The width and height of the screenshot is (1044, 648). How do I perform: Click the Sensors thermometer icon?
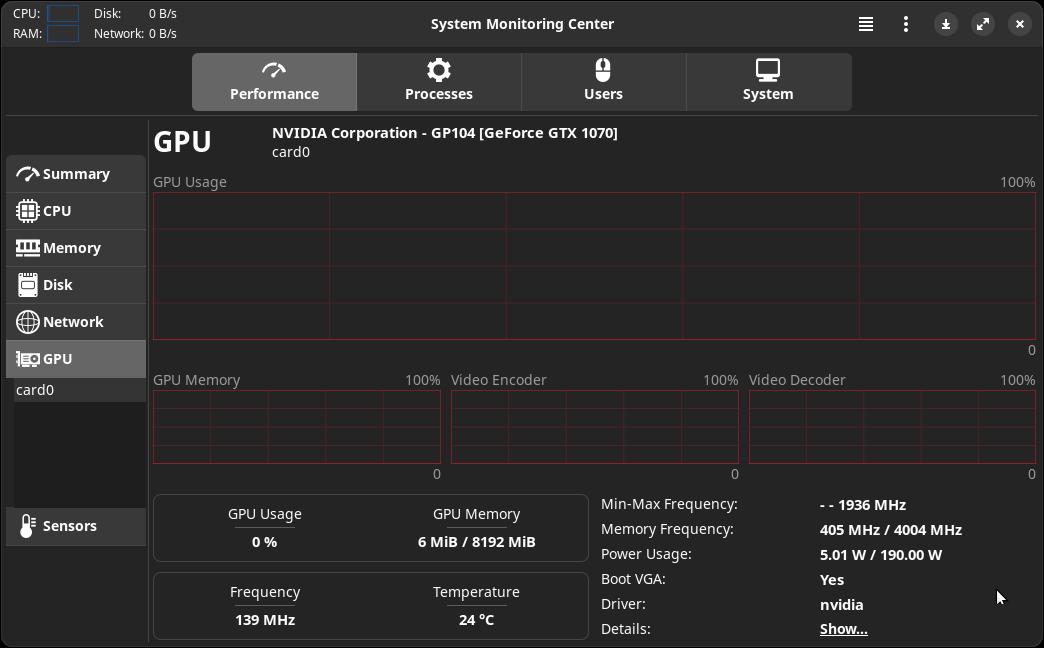(x=27, y=526)
